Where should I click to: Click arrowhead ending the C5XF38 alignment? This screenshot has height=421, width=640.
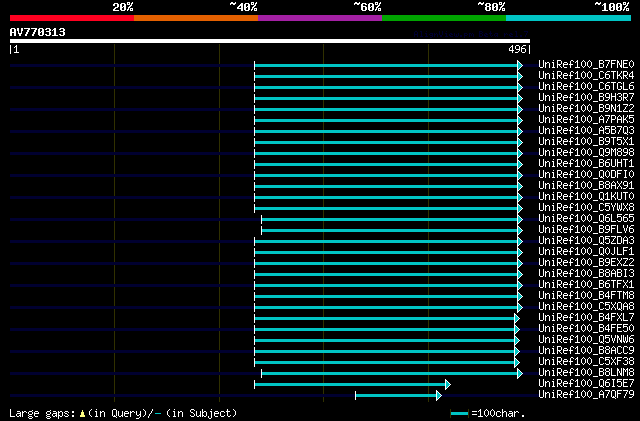click(517, 363)
